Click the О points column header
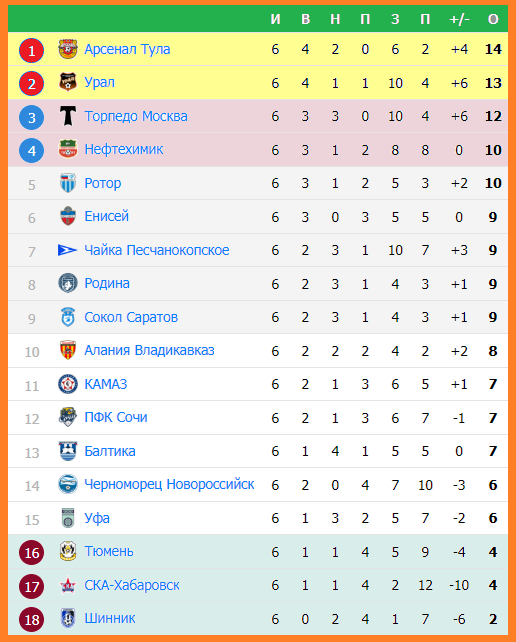 click(x=493, y=19)
